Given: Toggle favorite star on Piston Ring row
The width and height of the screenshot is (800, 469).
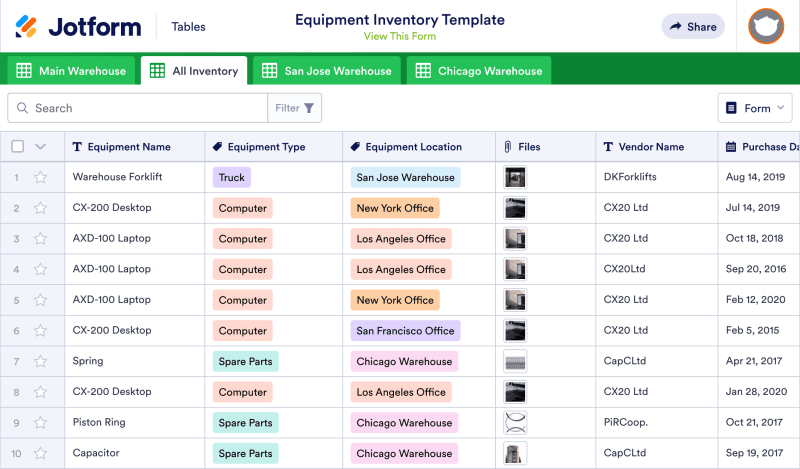Looking at the screenshot, I should click(40, 423).
